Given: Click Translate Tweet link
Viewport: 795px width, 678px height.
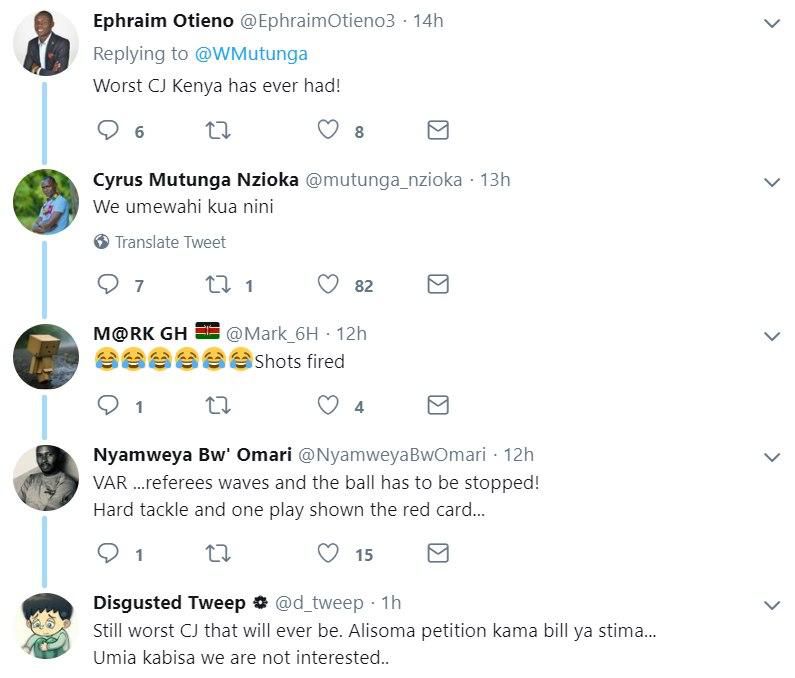Looking at the screenshot, I should click(x=169, y=242).
